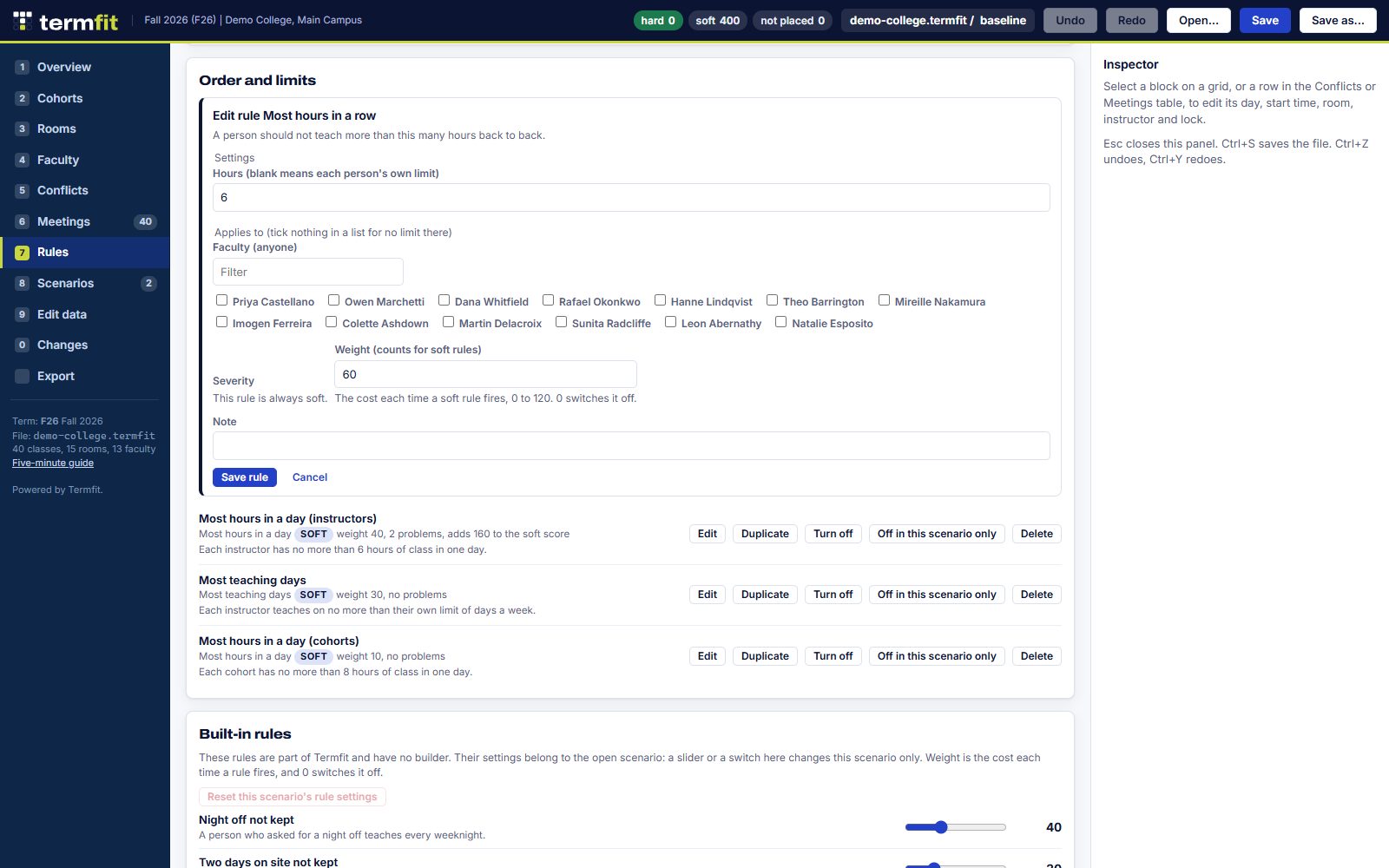The height and width of the screenshot is (868, 1389).
Task: Enable the Hanne Lindqvist checkbox
Action: click(661, 300)
